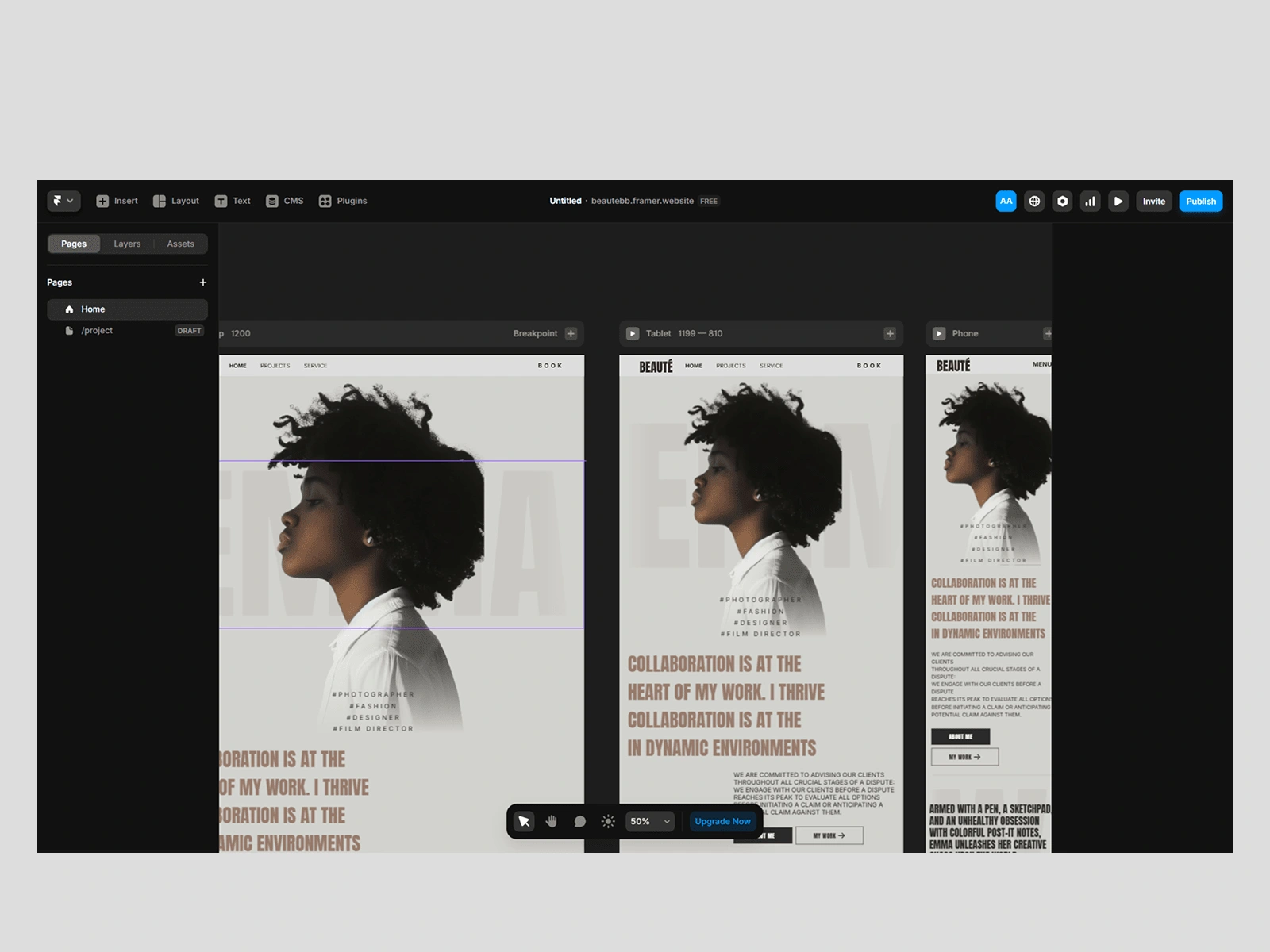
Task: Preview the Tablet breakpoint
Action: click(633, 333)
